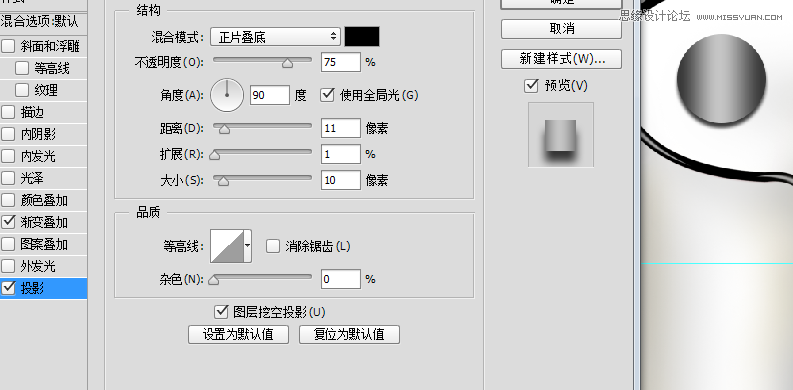
Task: Click the 不透明度 value field showing 75
Action: (340, 62)
